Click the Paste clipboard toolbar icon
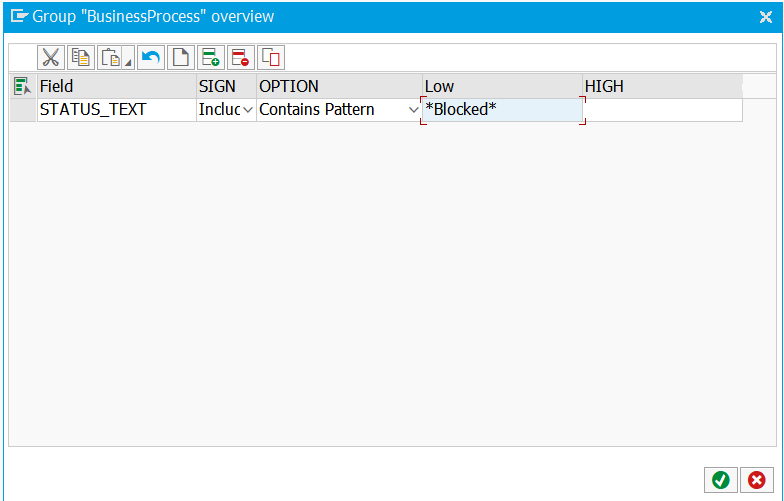 pos(111,58)
